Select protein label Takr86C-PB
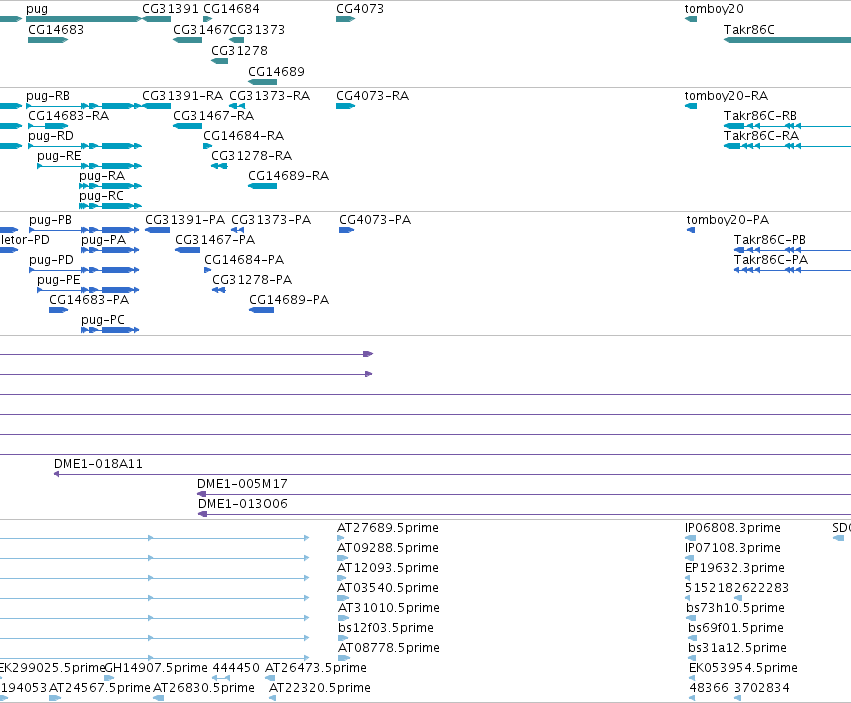The image size is (851, 703). coord(770,240)
